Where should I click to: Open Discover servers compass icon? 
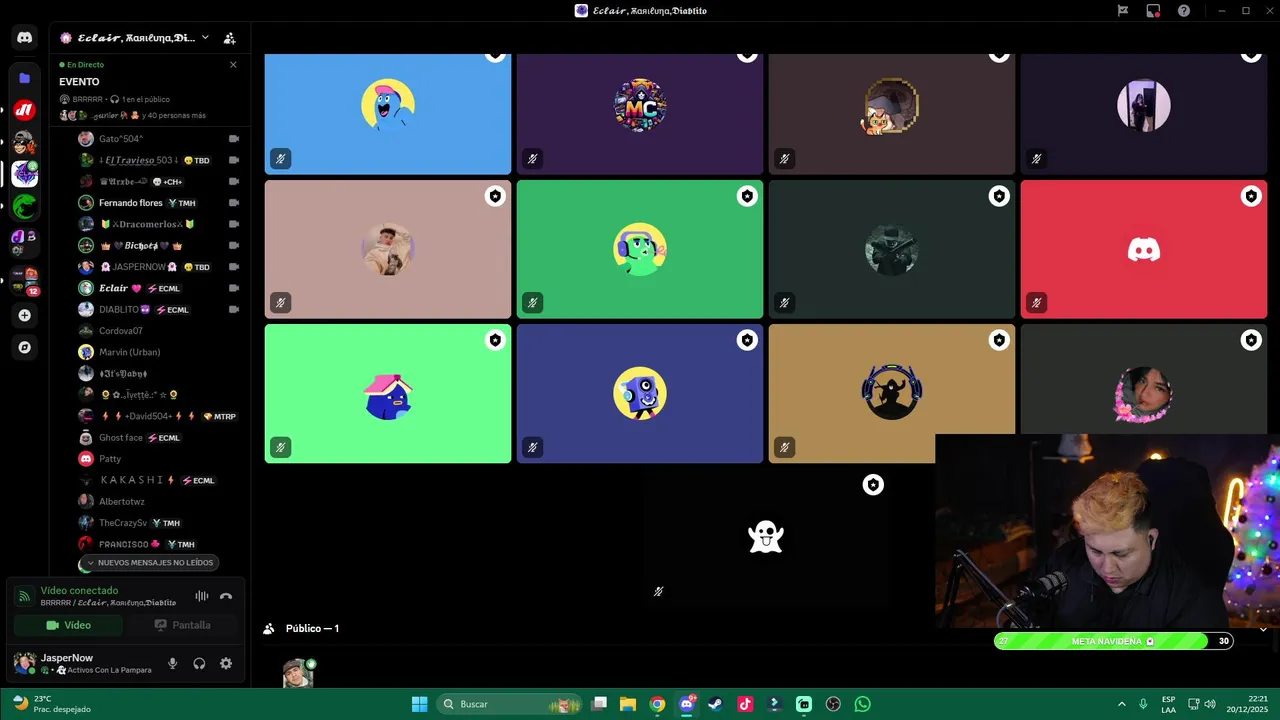coord(25,347)
